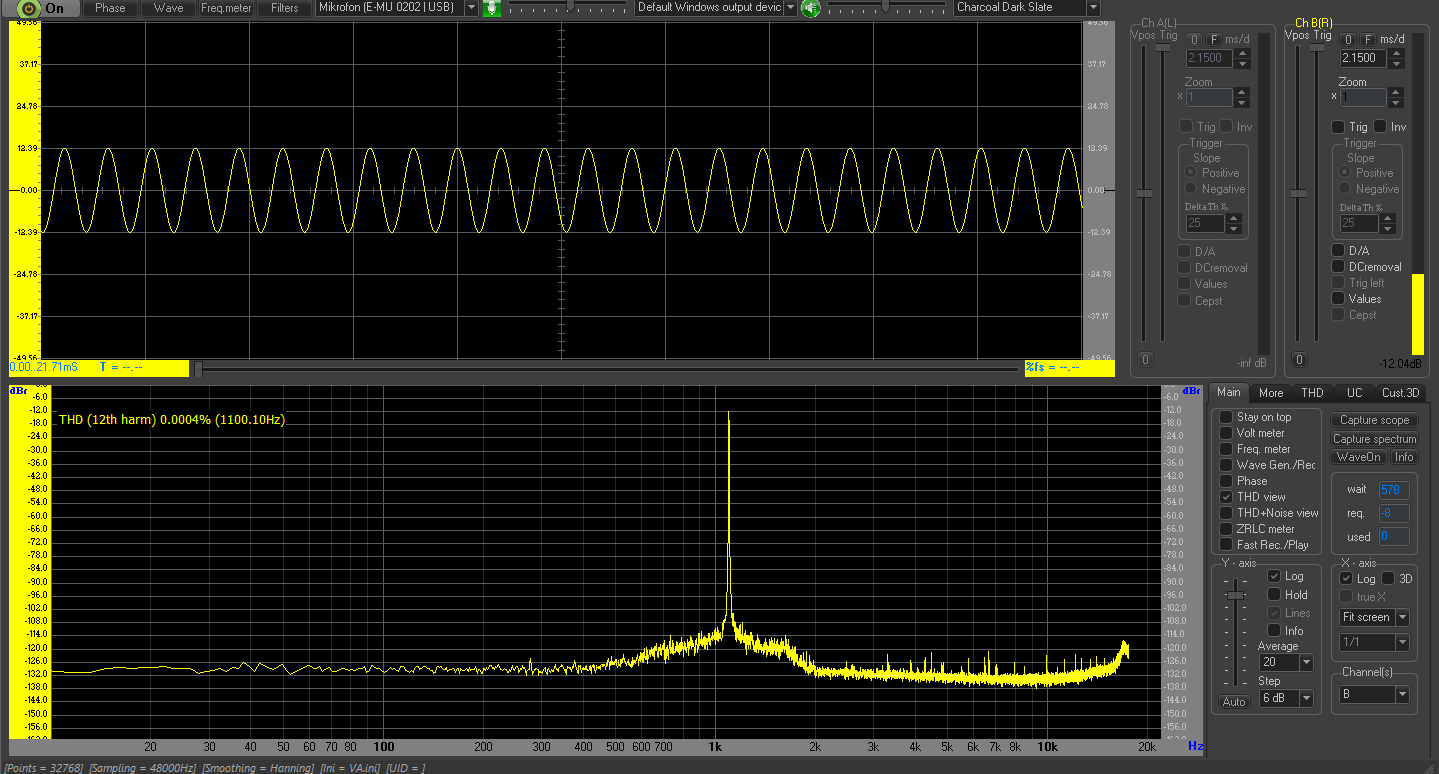Click the green microphone input icon
This screenshot has width=1439, height=774.
[491, 8]
